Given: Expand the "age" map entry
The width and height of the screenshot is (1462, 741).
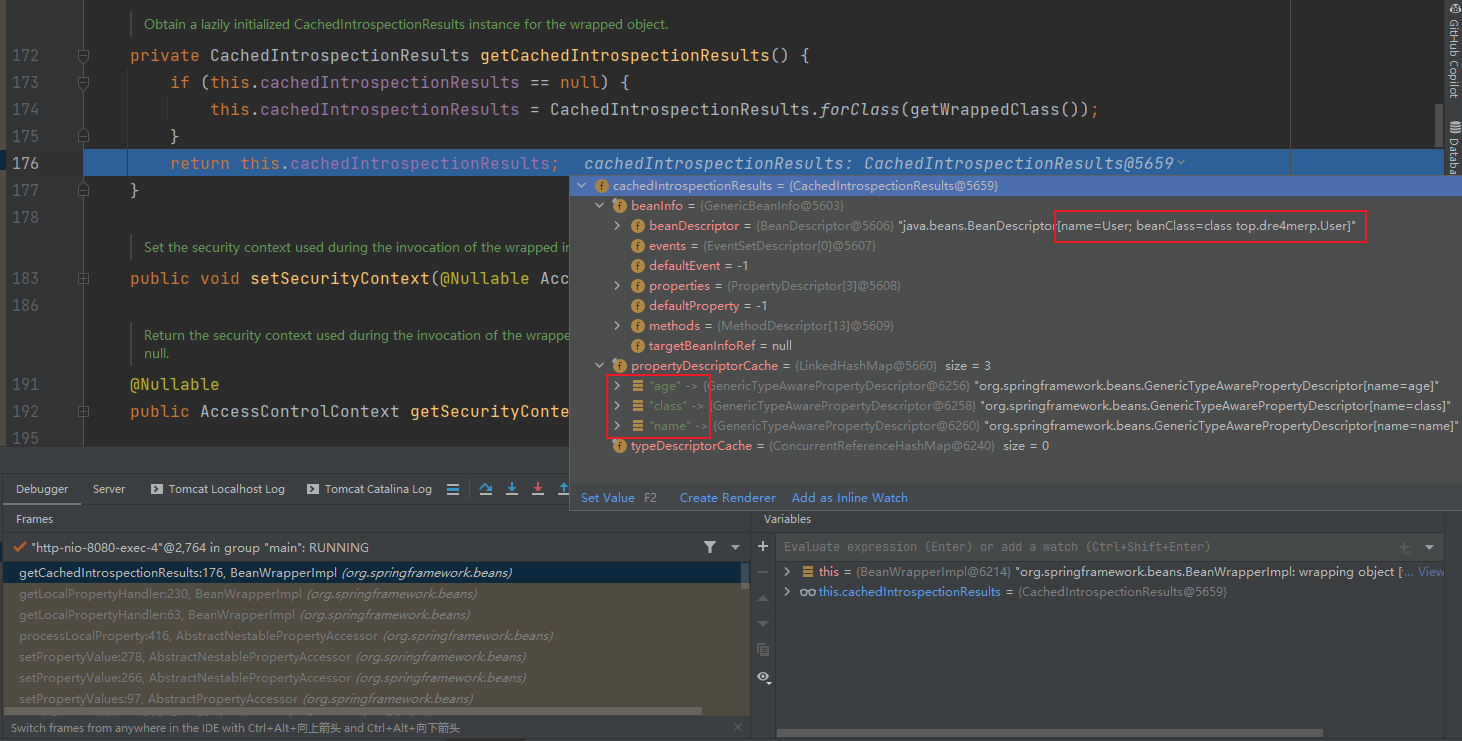Looking at the screenshot, I should click(618, 386).
